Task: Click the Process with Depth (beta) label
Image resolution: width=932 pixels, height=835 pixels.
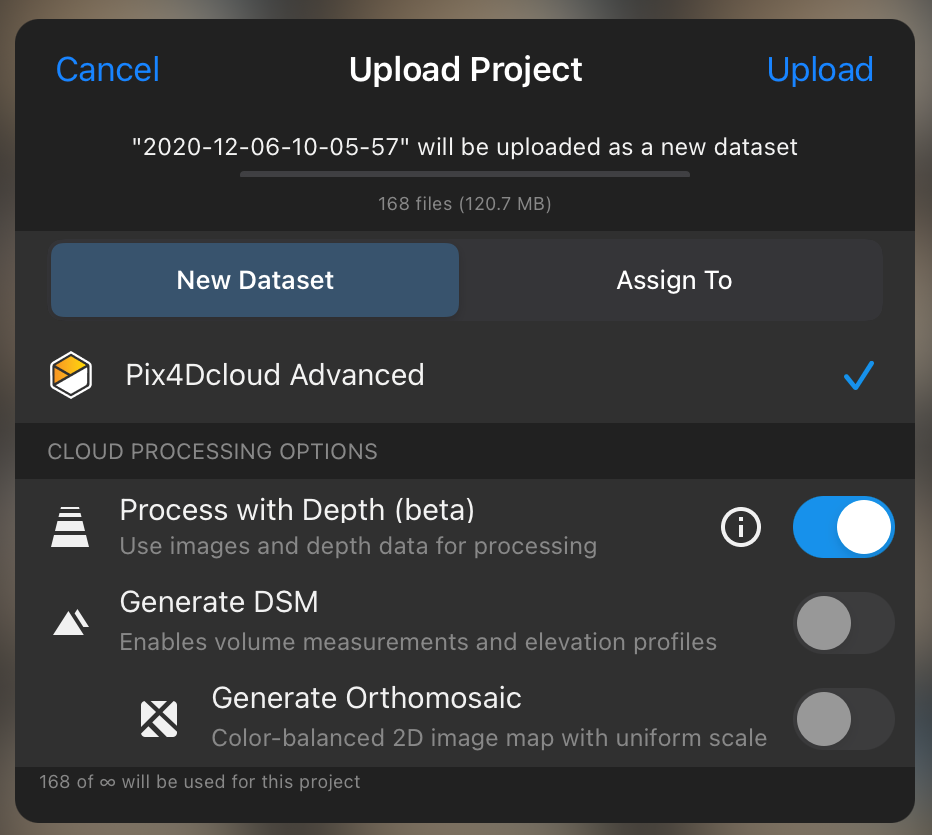Action: point(297,510)
